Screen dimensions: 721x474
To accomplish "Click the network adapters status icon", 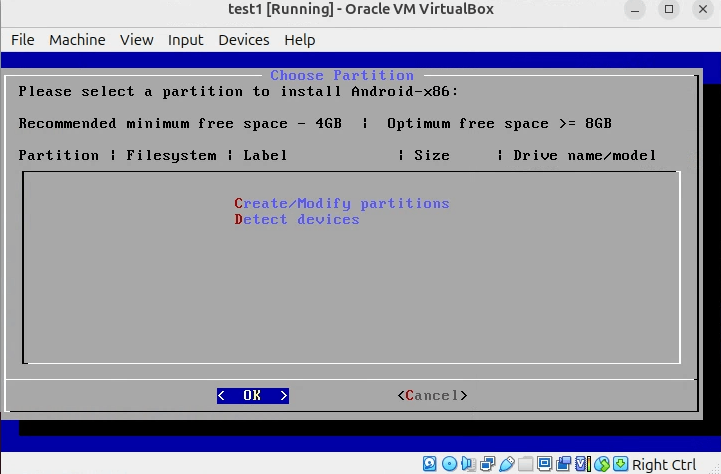I will click(487, 464).
